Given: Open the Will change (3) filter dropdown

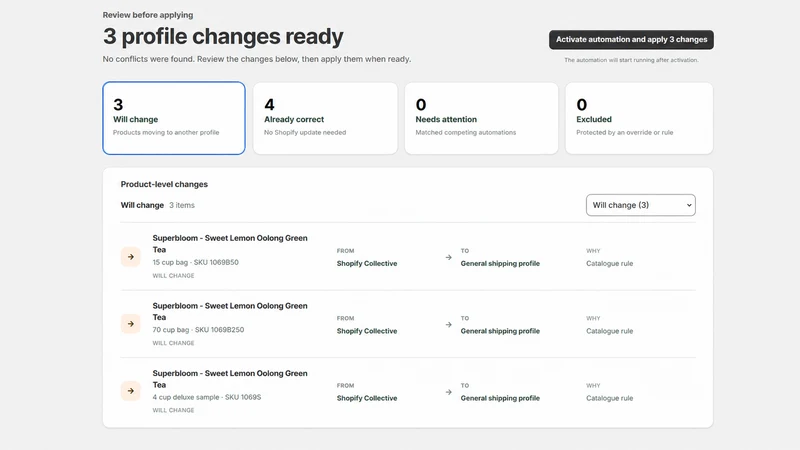Looking at the screenshot, I should click(641, 205).
